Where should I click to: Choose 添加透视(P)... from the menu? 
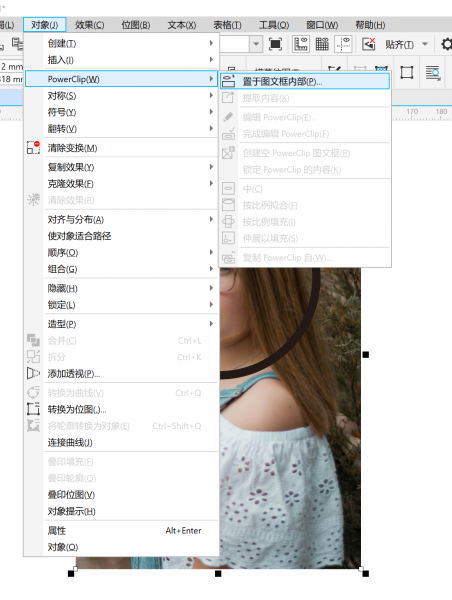click(x=121, y=373)
